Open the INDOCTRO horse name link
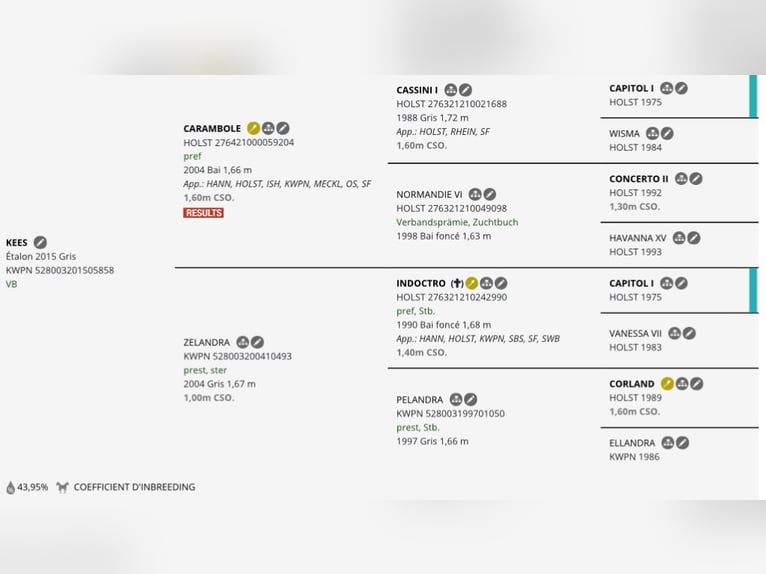This screenshot has height=574, width=766. click(x=421, y=283)
